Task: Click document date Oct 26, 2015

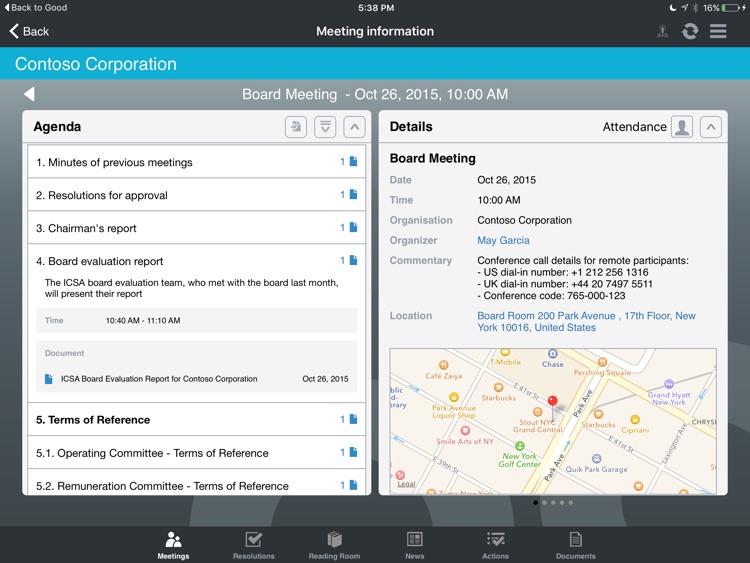Action: pos(325,379)
